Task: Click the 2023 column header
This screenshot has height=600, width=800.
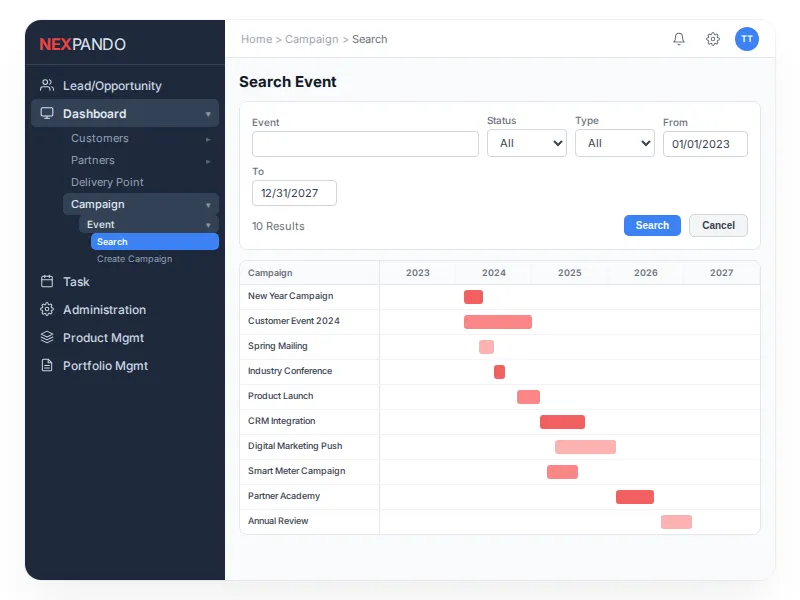Action: tap(418, 273)
